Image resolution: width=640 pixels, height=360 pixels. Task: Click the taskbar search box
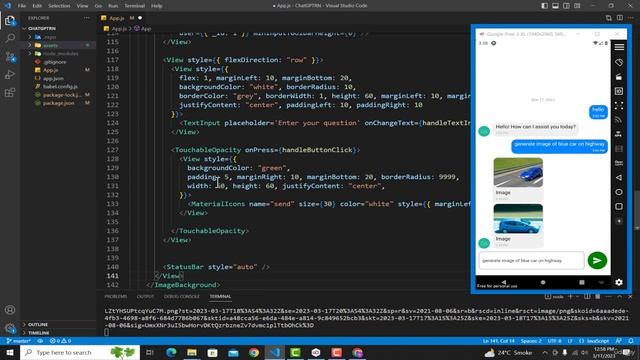[x=80, y=352]
